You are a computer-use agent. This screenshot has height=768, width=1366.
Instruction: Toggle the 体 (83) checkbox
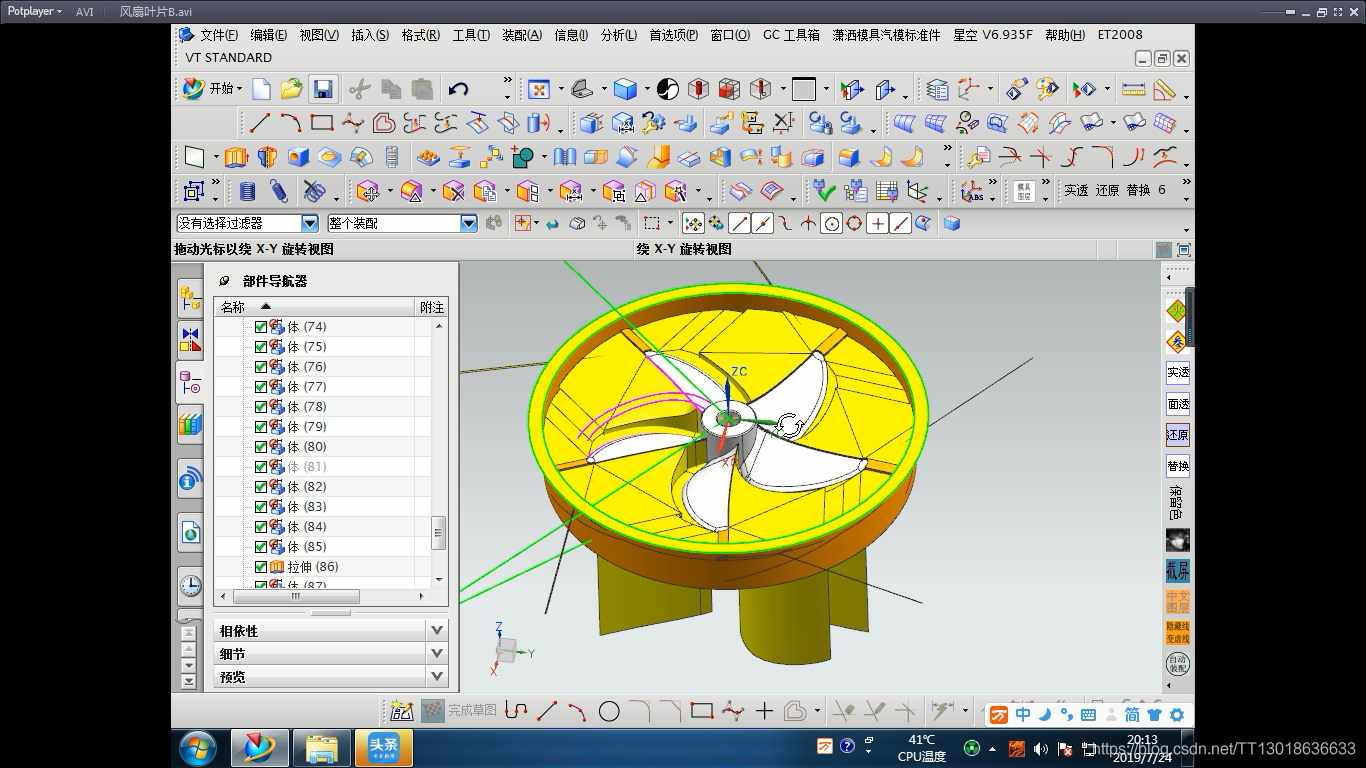coord(261,507)
